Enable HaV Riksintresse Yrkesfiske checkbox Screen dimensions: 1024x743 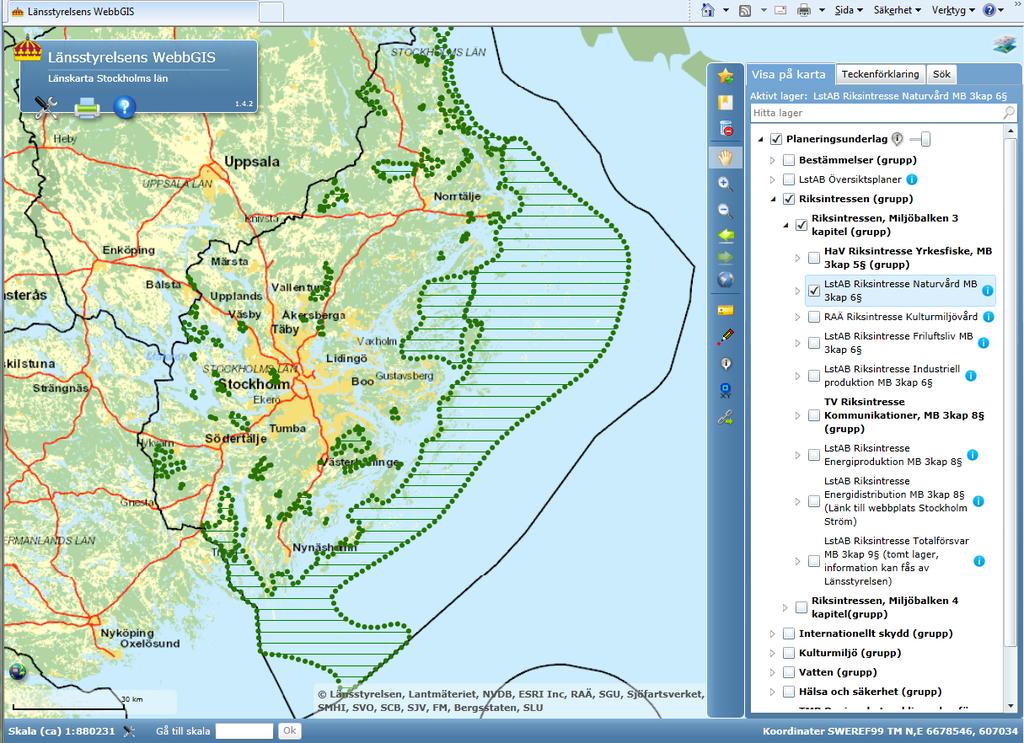[814, 258]
